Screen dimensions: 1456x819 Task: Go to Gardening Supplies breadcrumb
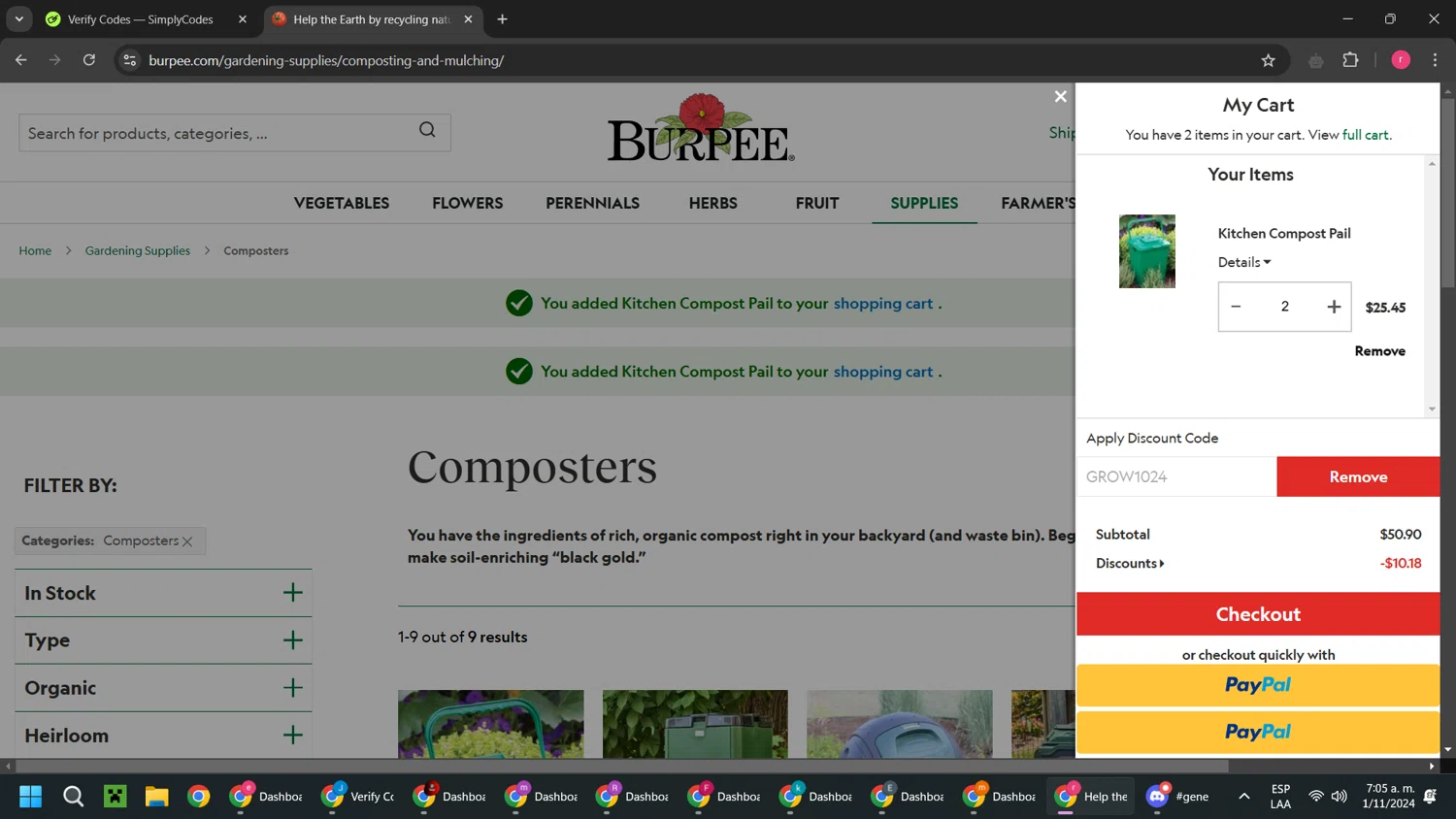point(138,250)
